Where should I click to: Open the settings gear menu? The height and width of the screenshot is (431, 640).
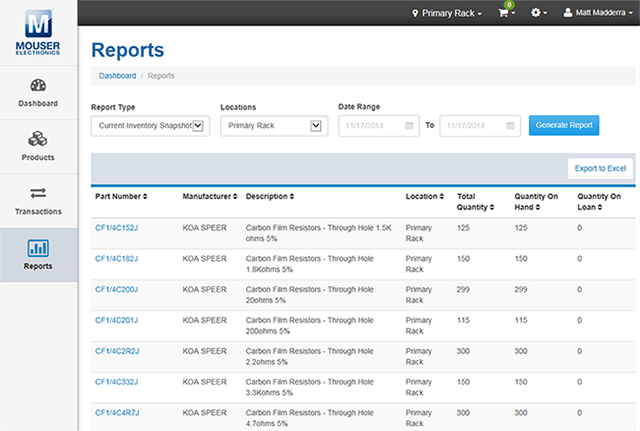click(x=538, y=14)
